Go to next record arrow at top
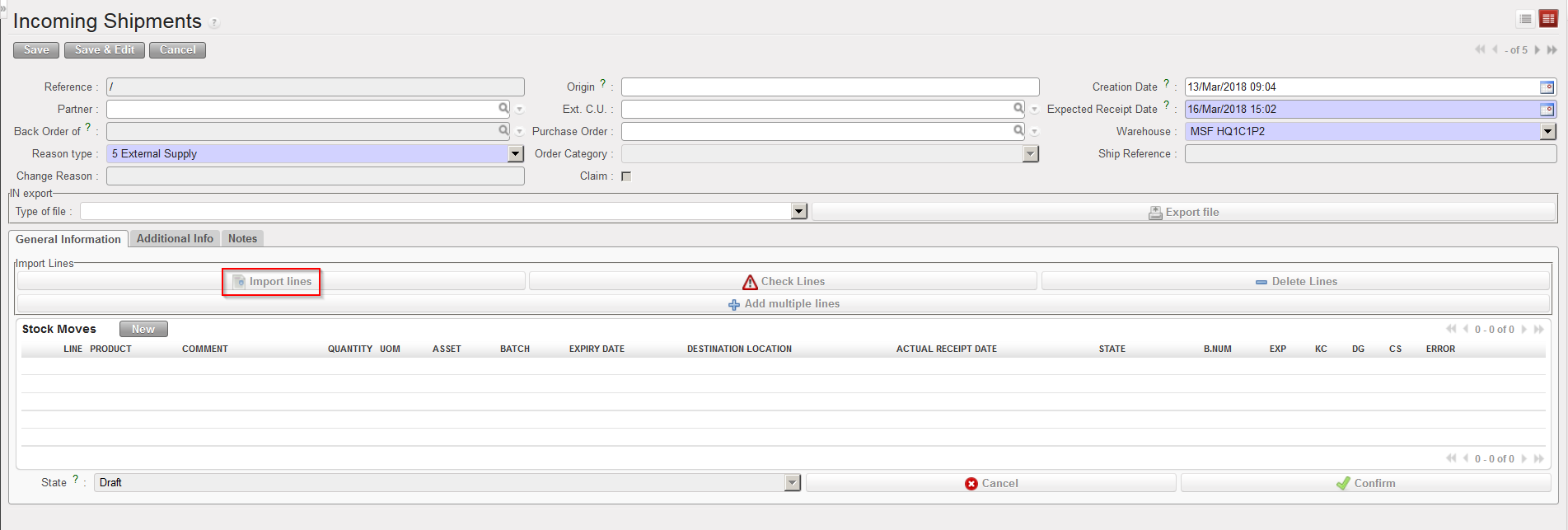1568x530 pixels. point(1537,50)
